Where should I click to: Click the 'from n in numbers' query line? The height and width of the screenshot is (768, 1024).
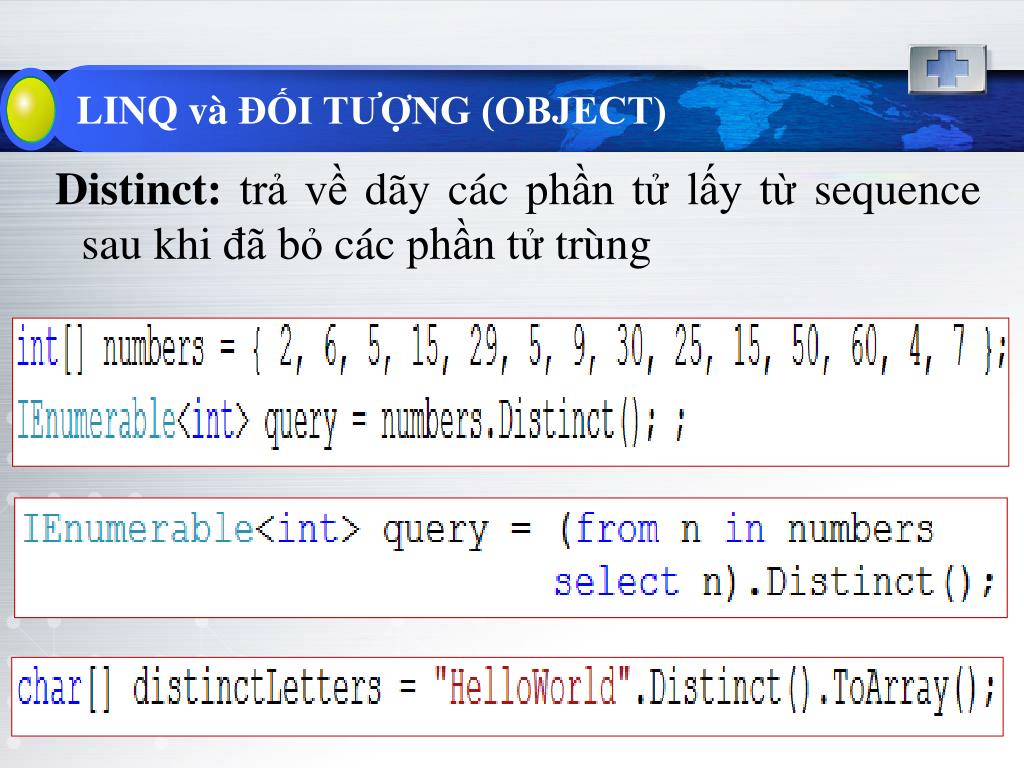point(479,530)
